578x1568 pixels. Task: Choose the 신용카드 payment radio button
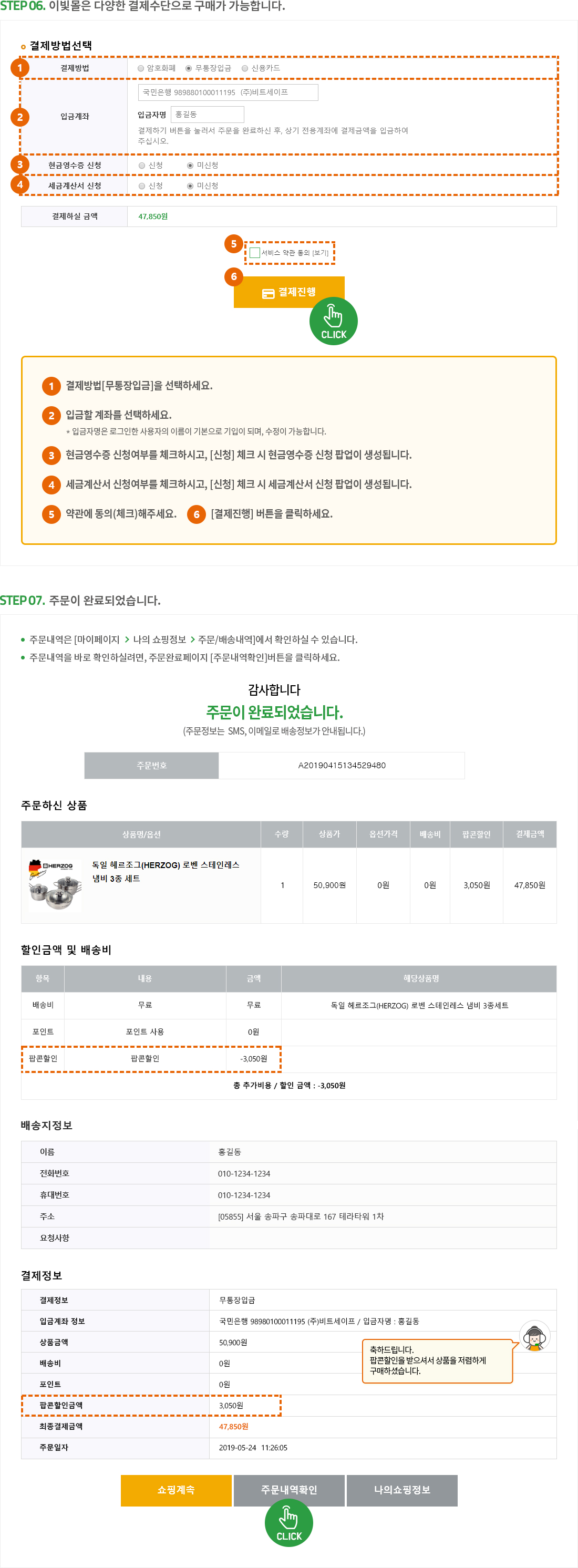click(x=245, y=68)
